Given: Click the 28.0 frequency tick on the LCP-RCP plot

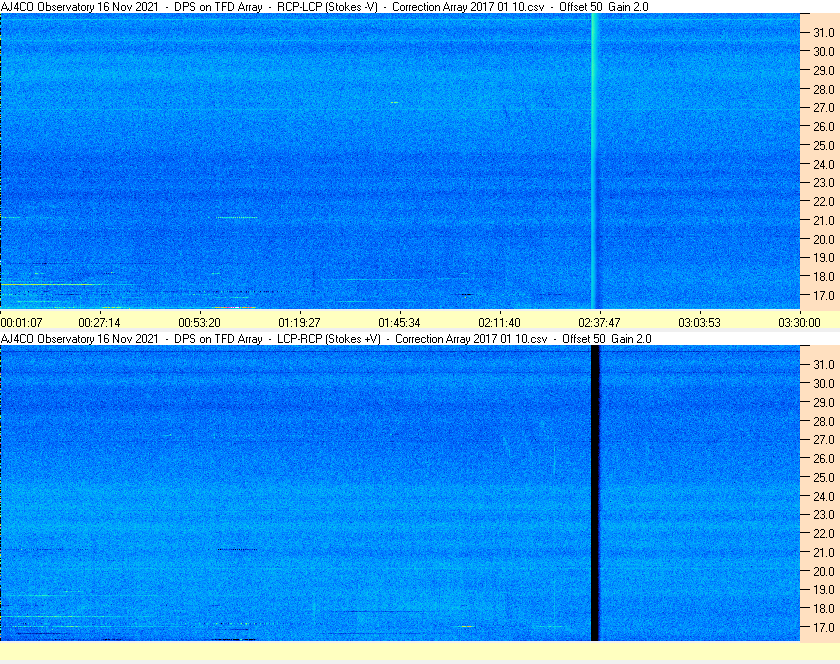Looking at the screenshot, I should (x=823, y=421).
